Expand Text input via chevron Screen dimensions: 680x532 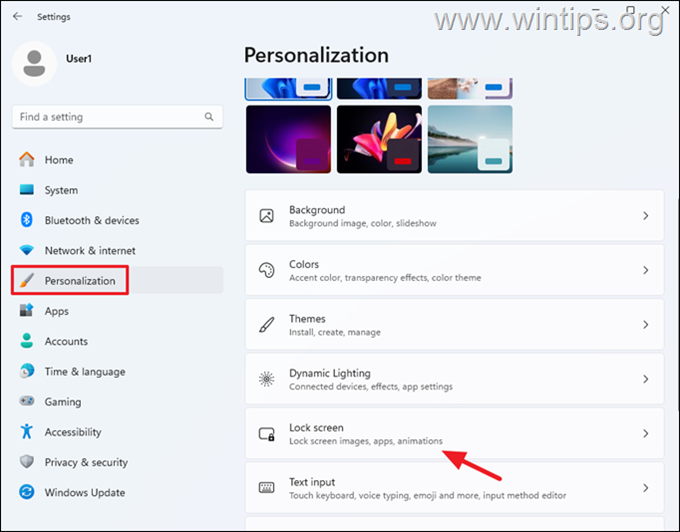tap(645, 488)
